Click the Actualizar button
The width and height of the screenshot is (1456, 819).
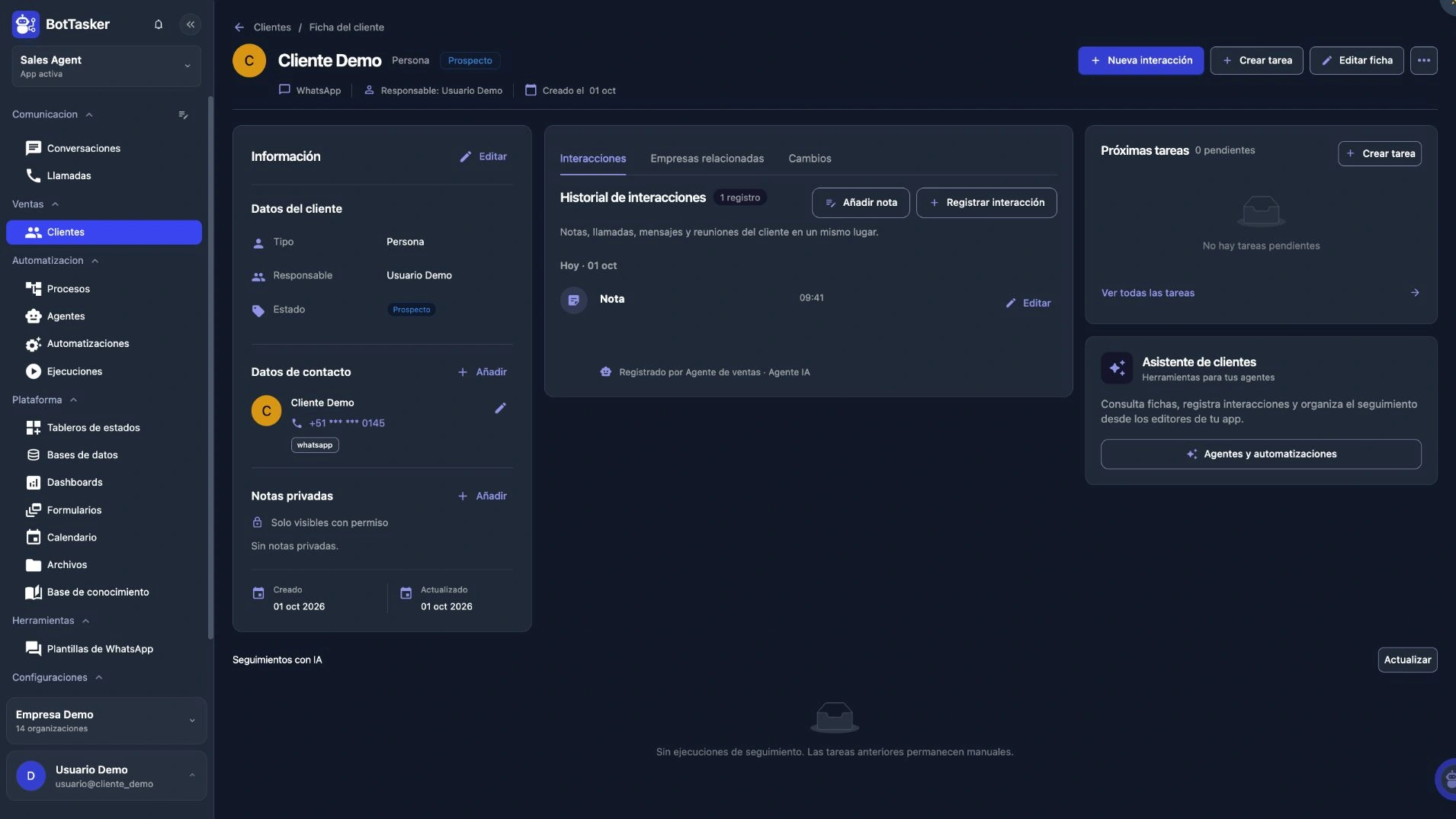click(x=1407, y=660)
